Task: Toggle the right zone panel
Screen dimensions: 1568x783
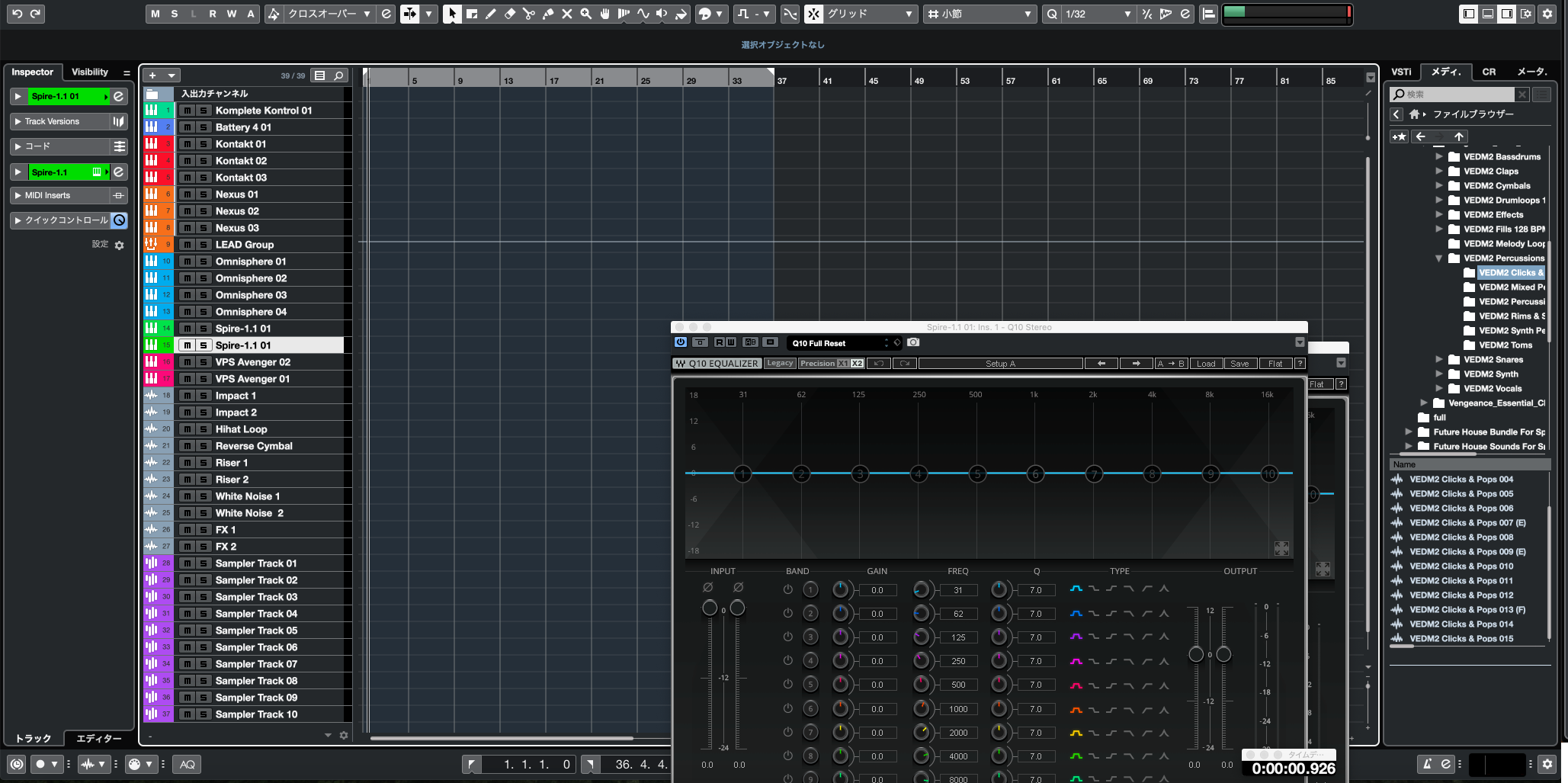Action: 1506,14
